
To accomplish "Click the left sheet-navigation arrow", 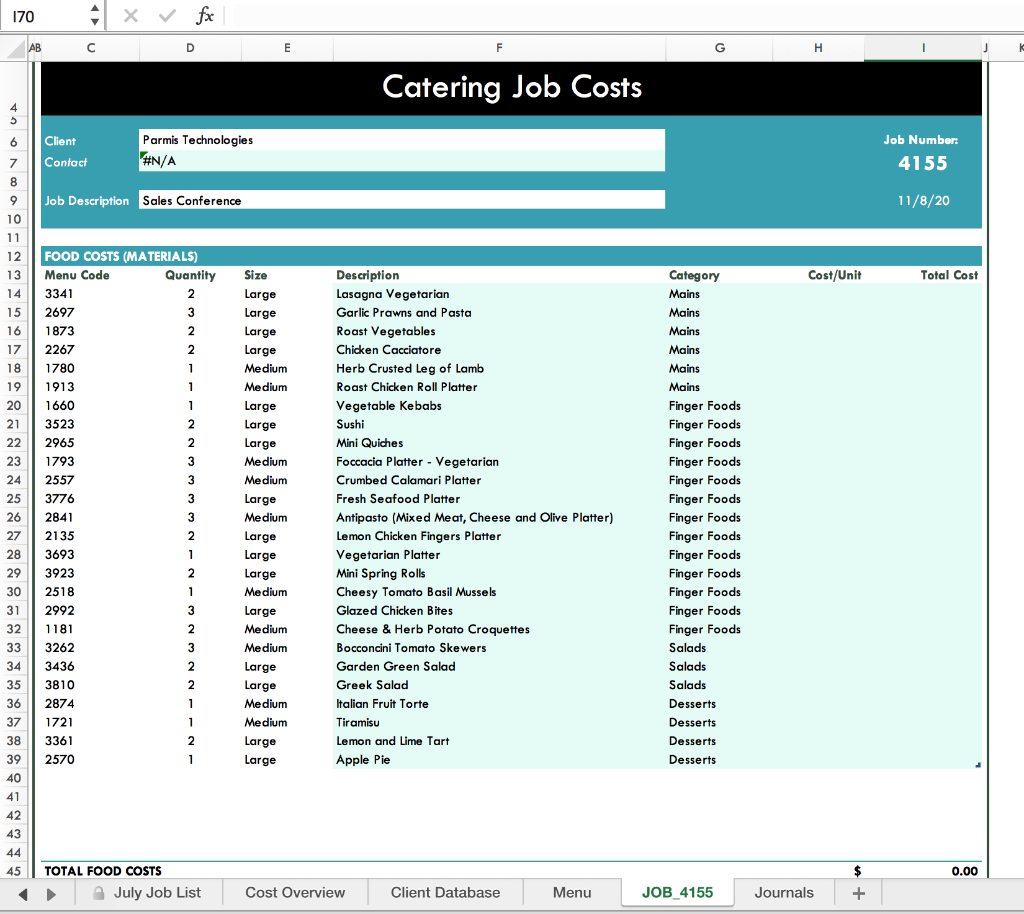I will tap(22, 893).
